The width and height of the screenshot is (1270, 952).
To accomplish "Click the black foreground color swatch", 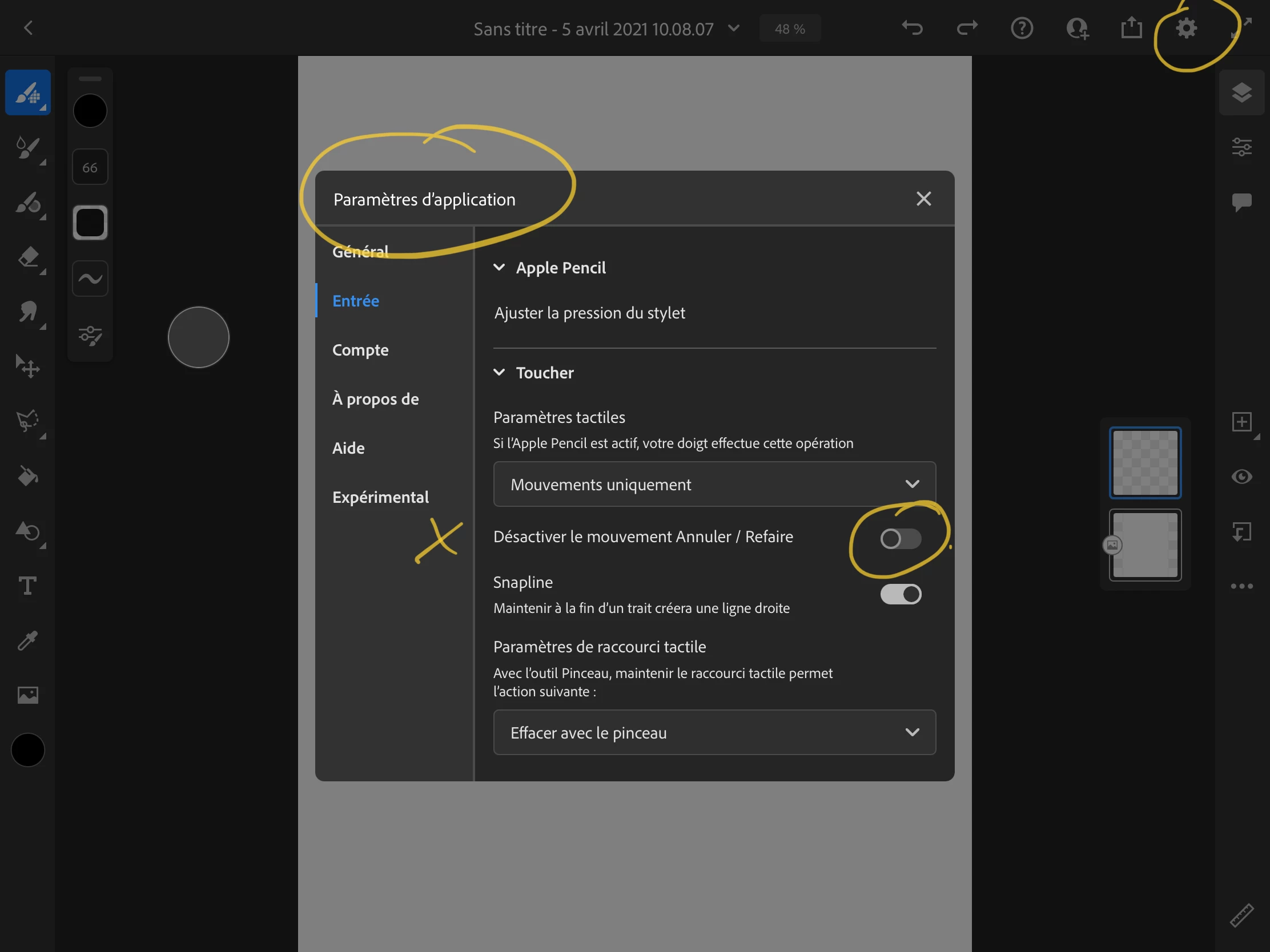I will click(27, 749).
